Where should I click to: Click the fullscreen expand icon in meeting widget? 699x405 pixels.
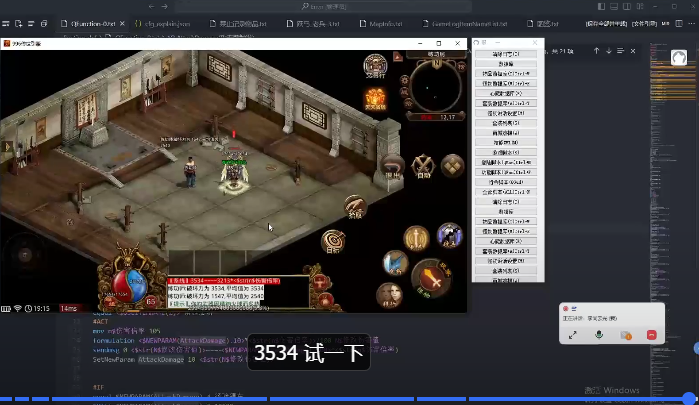pos(573,335)
